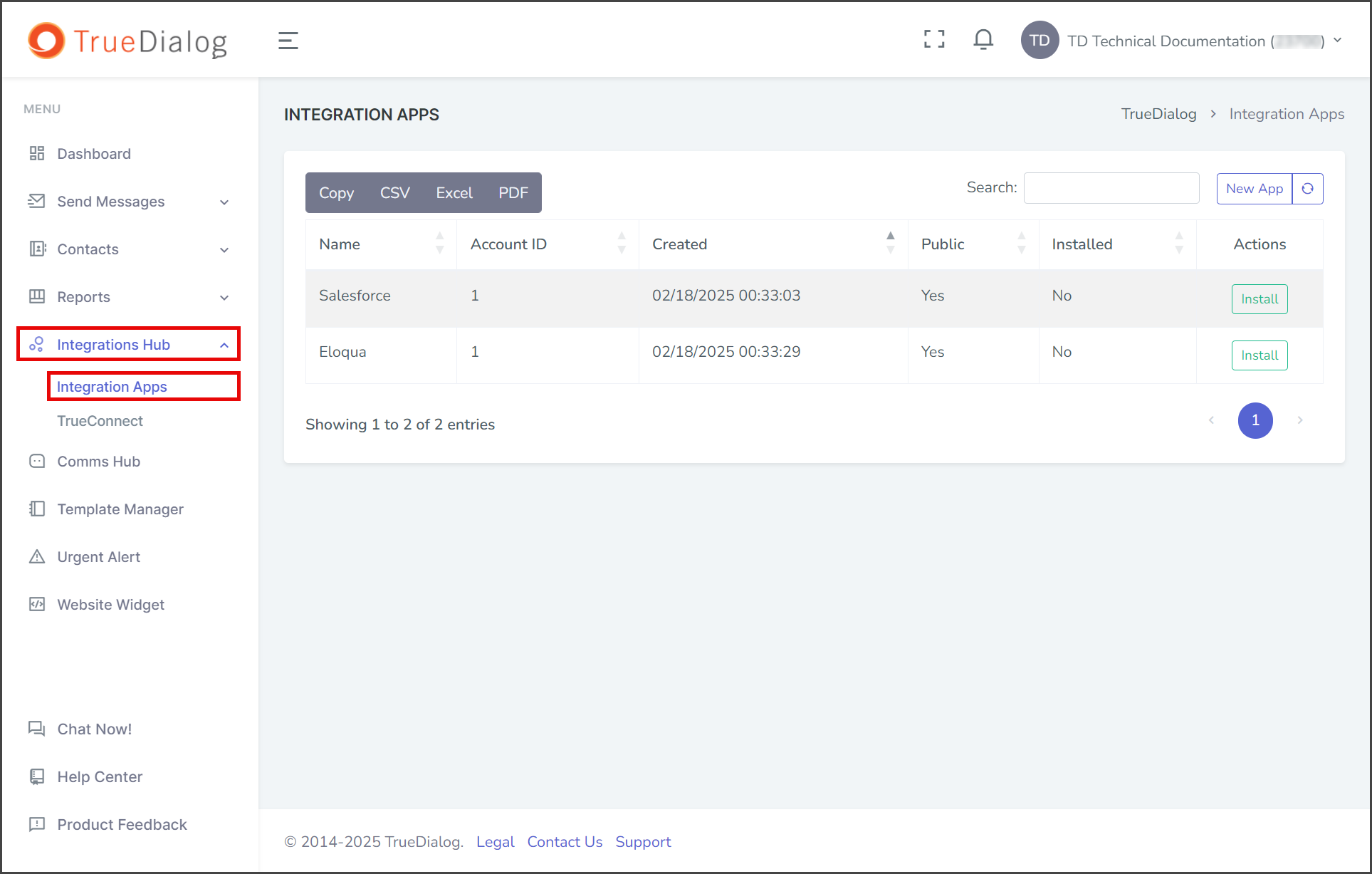This screenshot has width=1372, height=874.
Task: Click the Product Feedback icon
Action: pos(37,823)
